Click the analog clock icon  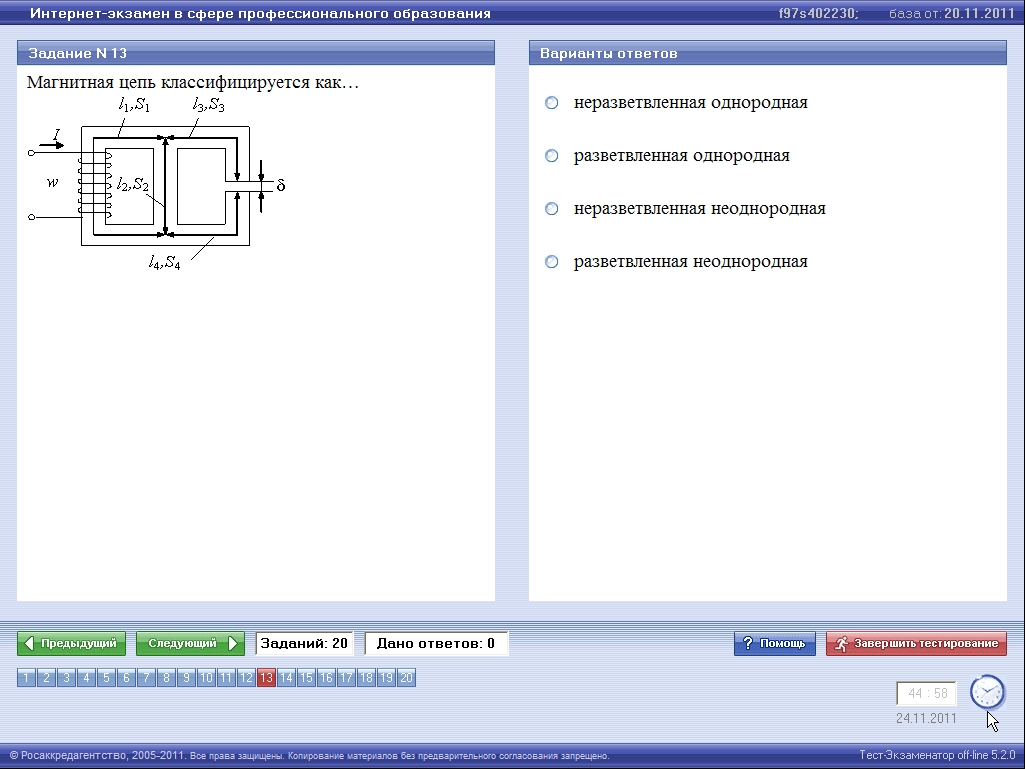tap(987, 692)
